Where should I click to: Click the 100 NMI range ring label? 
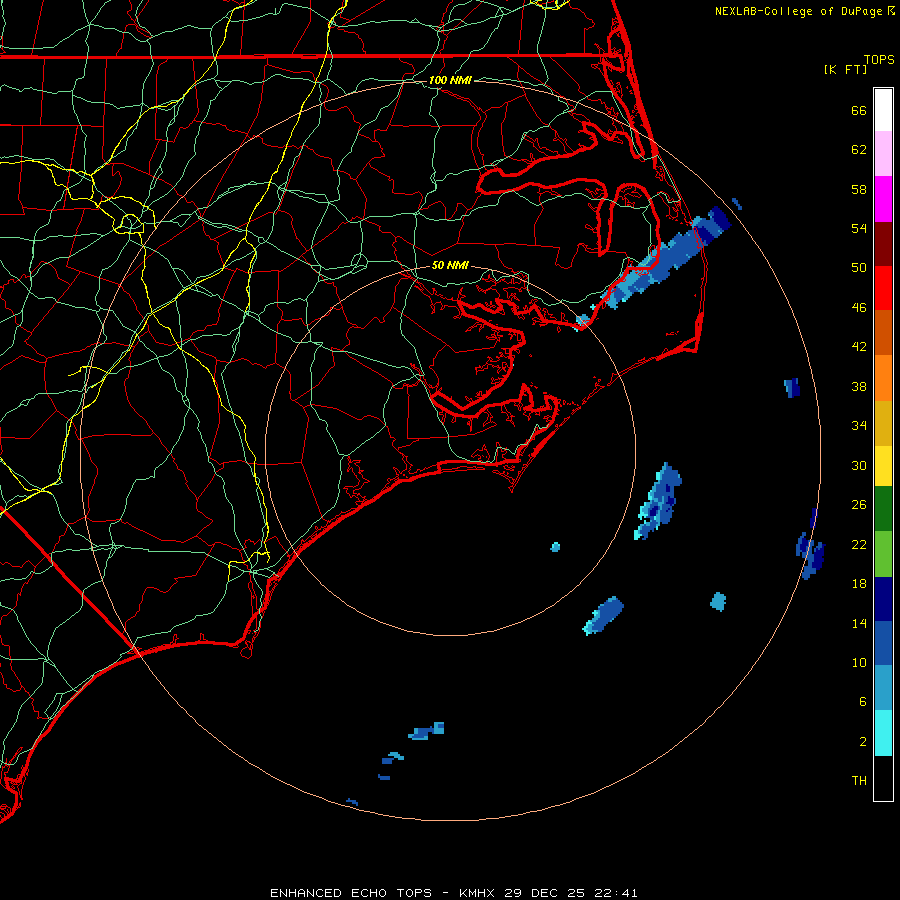pos(450,80)
